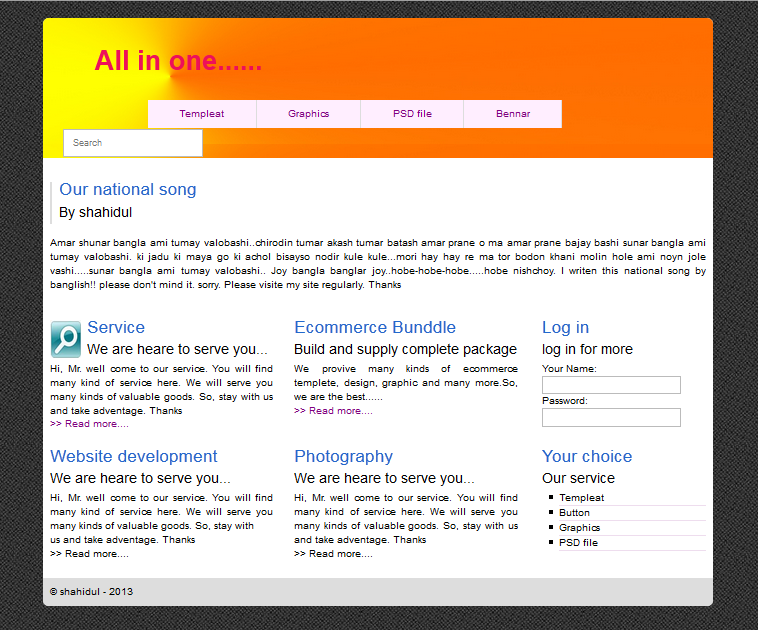Open Read more under Photography section
The image size is (758, 630).
(334, 554)
